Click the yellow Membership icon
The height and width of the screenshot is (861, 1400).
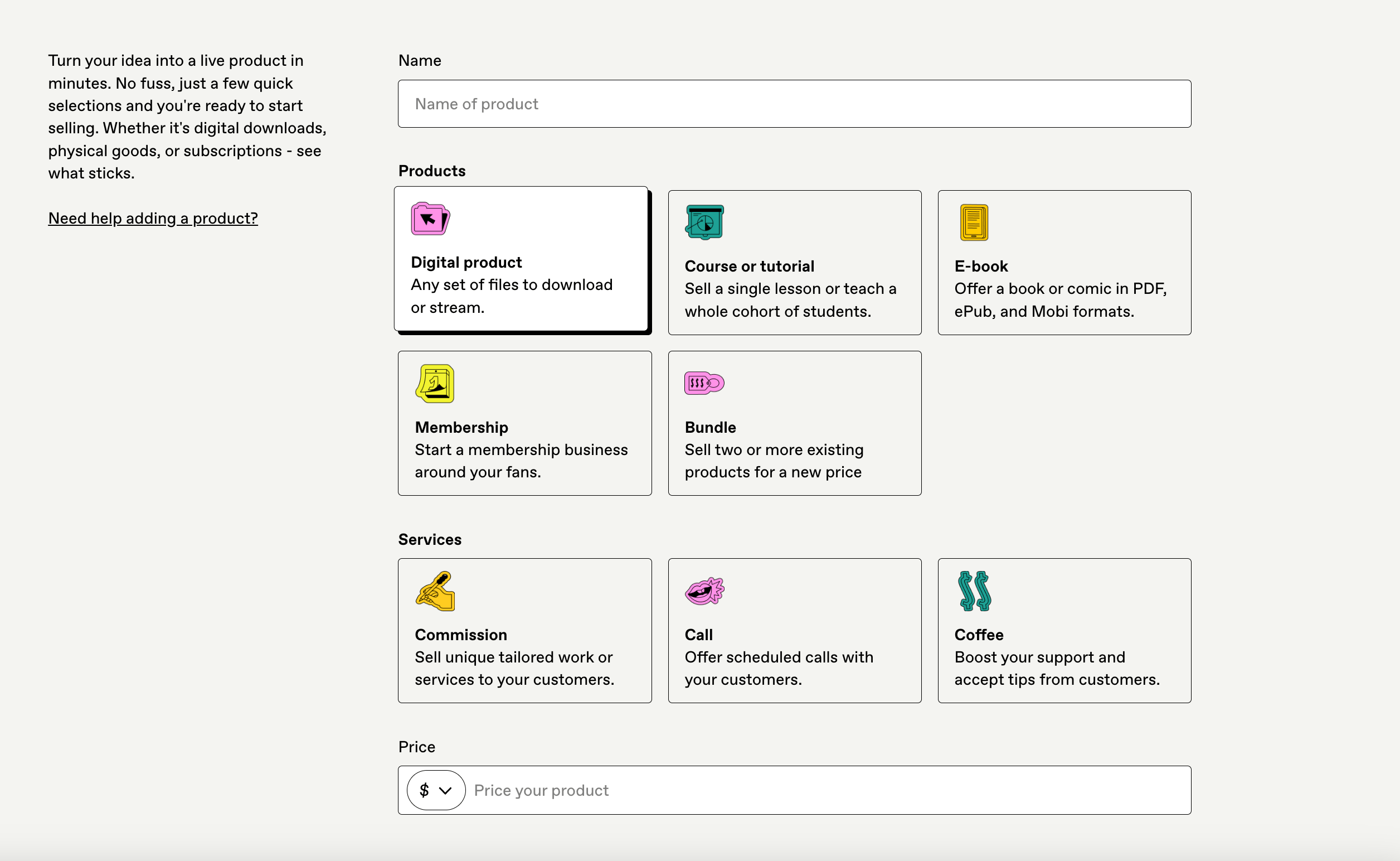pos(435,383)
